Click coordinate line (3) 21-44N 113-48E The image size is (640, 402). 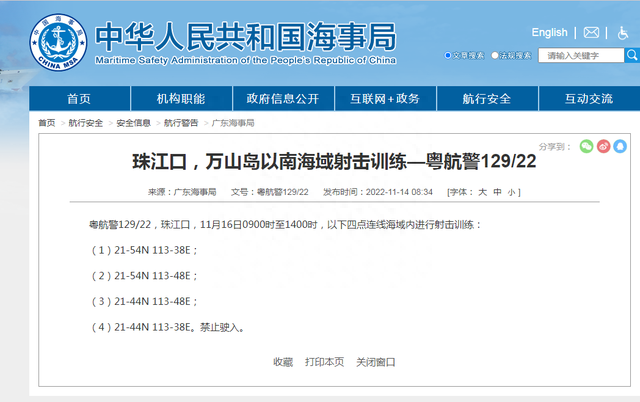coord(144,302)
